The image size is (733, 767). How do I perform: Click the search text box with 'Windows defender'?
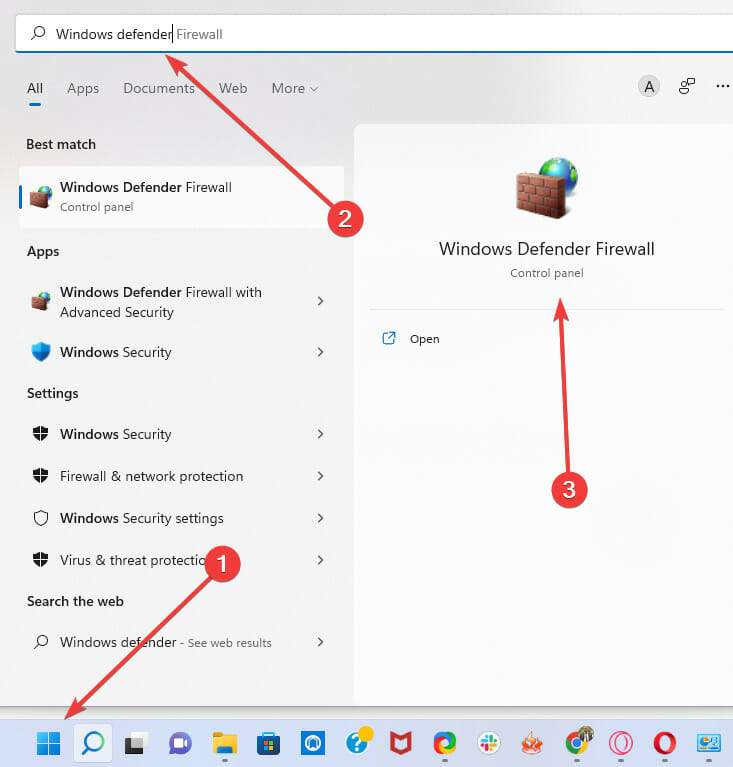(374, 33)
